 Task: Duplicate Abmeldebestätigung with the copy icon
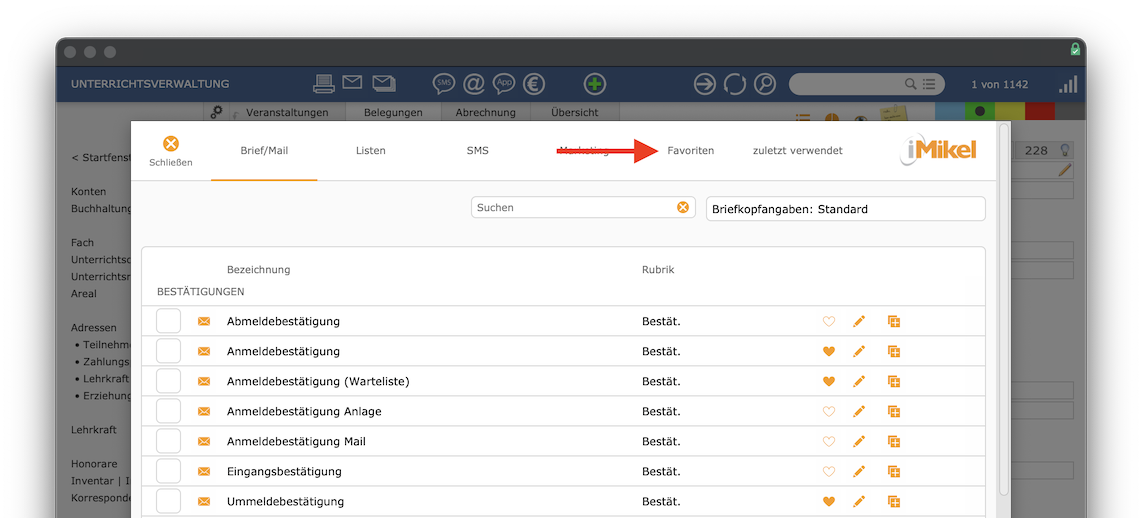[894, 321]
